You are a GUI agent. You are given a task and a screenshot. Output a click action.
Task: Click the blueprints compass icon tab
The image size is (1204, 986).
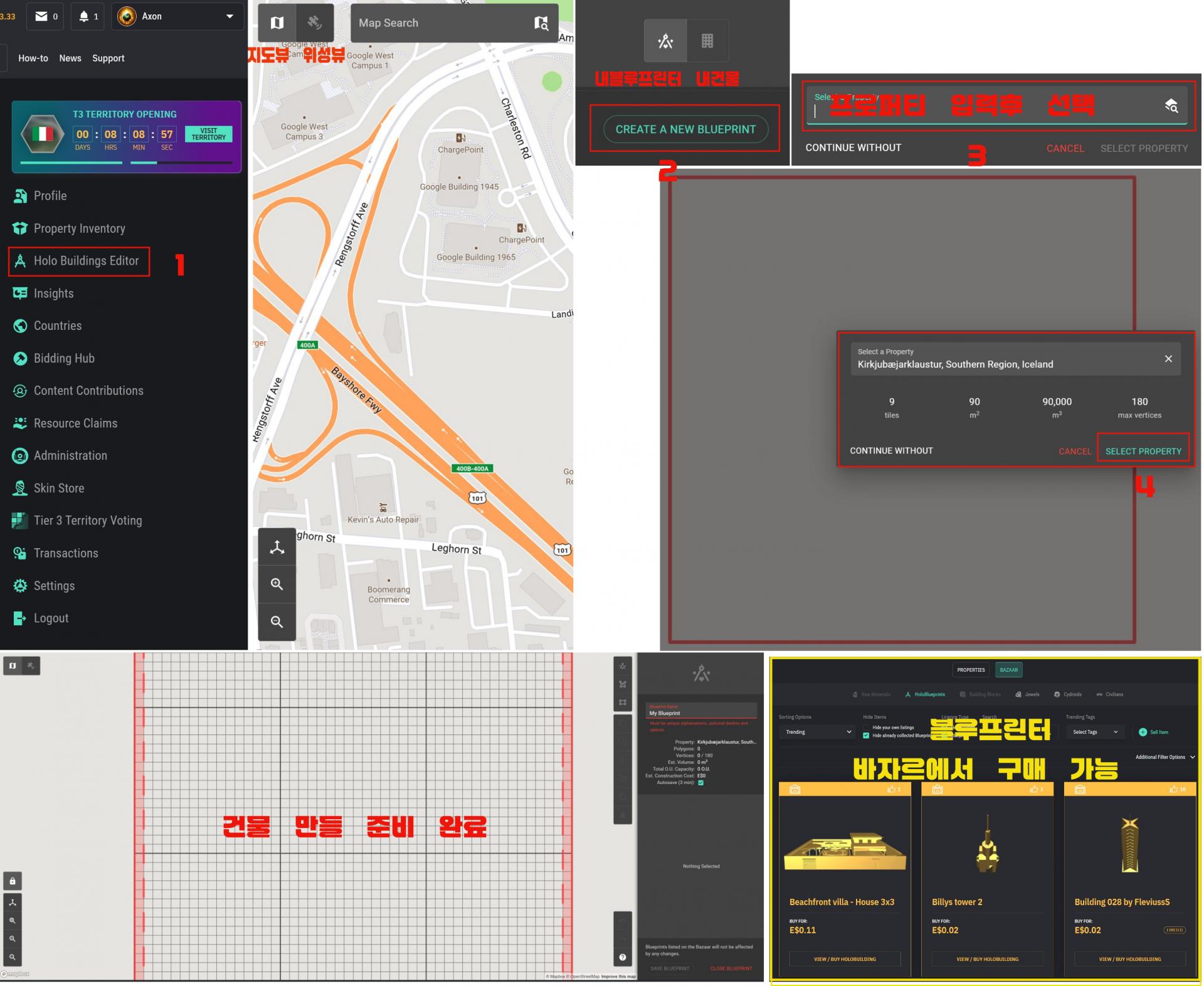pyautogui.click(x=665, y=41)
